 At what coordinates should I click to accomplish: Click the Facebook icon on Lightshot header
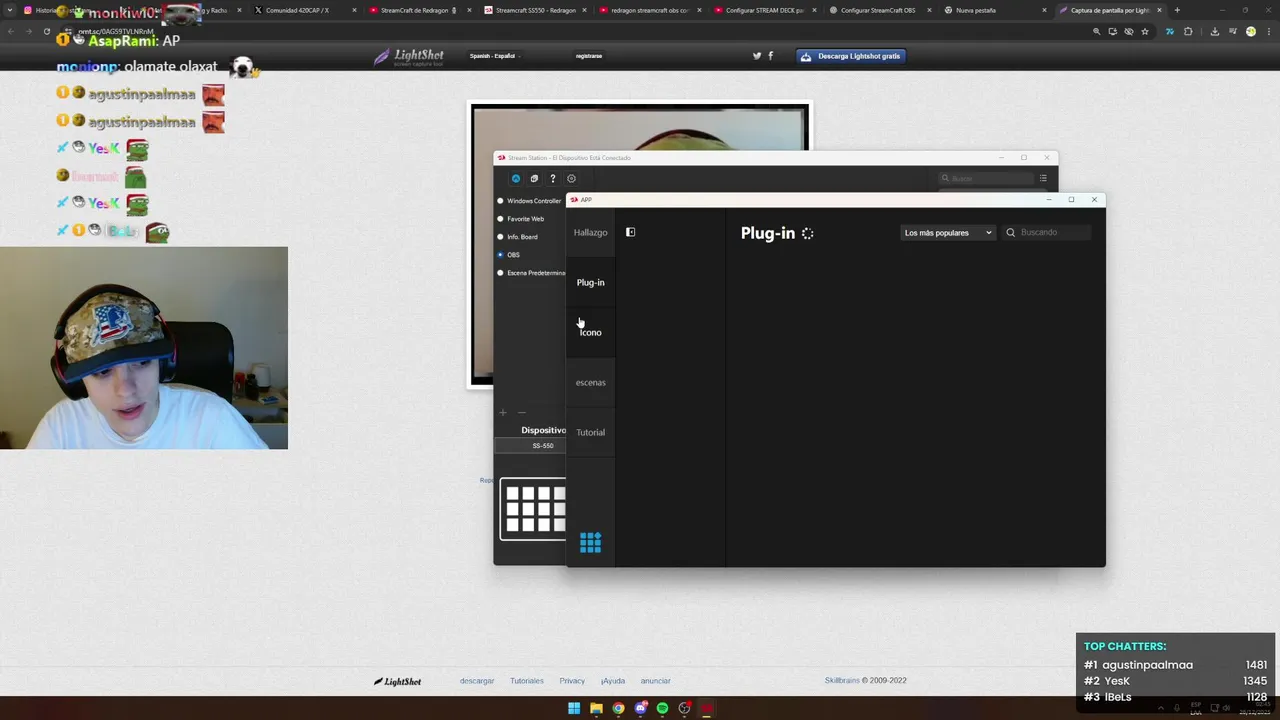[770, 56]
